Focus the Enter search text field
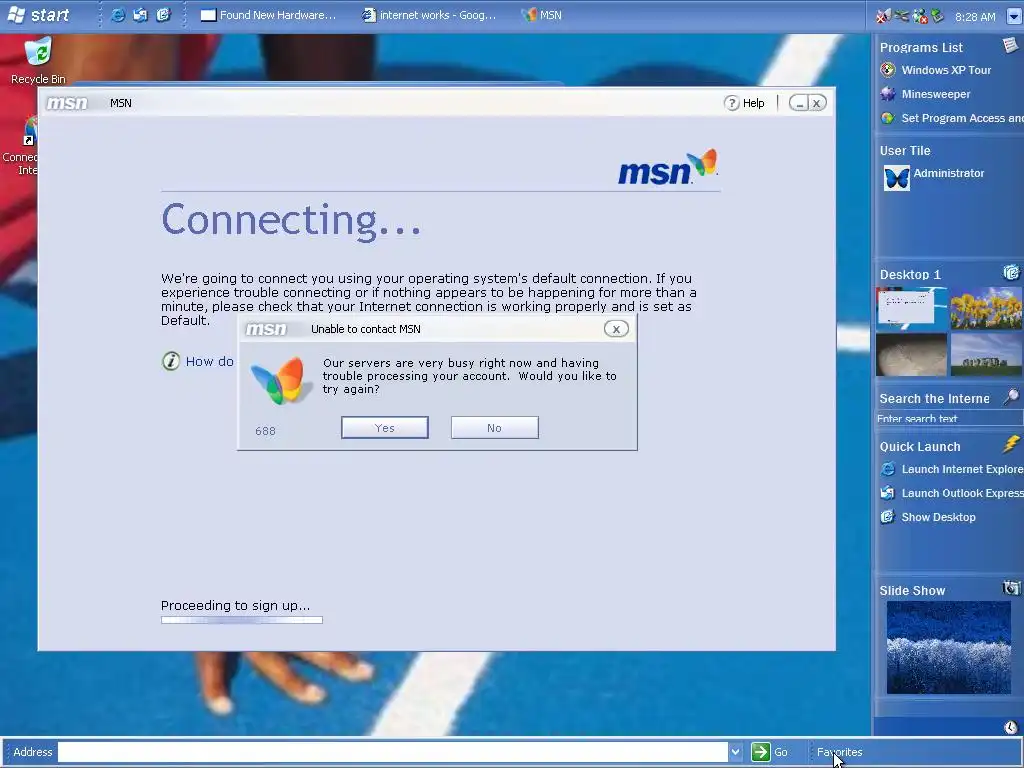Viewport: 1024px width, 768px height. tap(950, 419)
